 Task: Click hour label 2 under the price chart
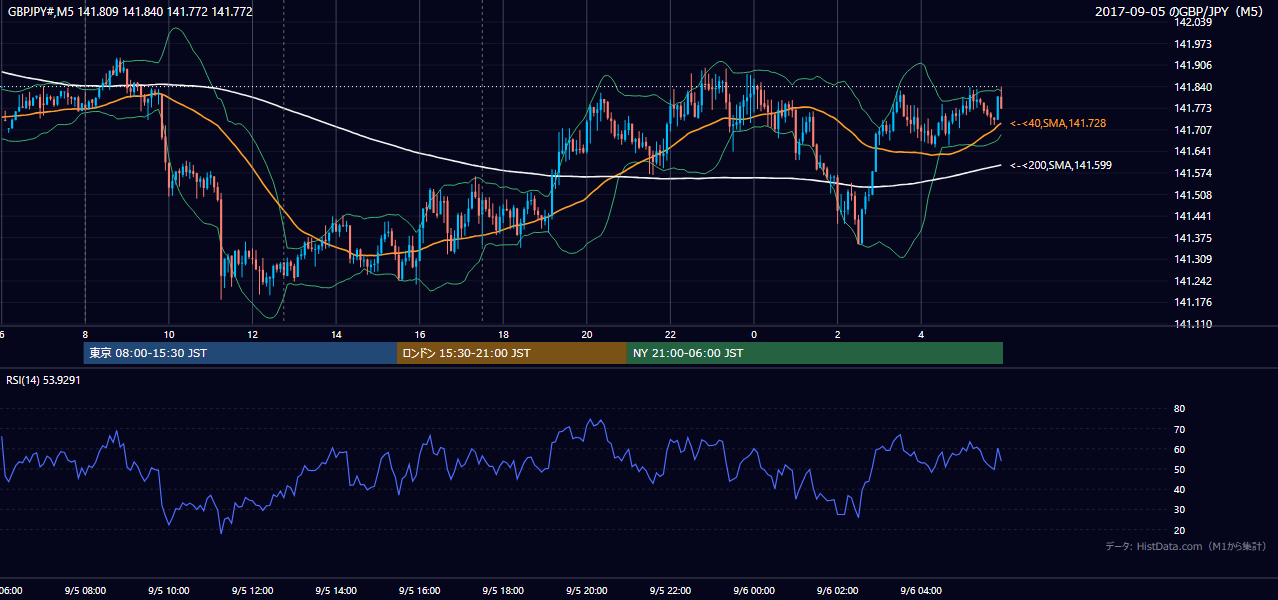pos(837,335)
